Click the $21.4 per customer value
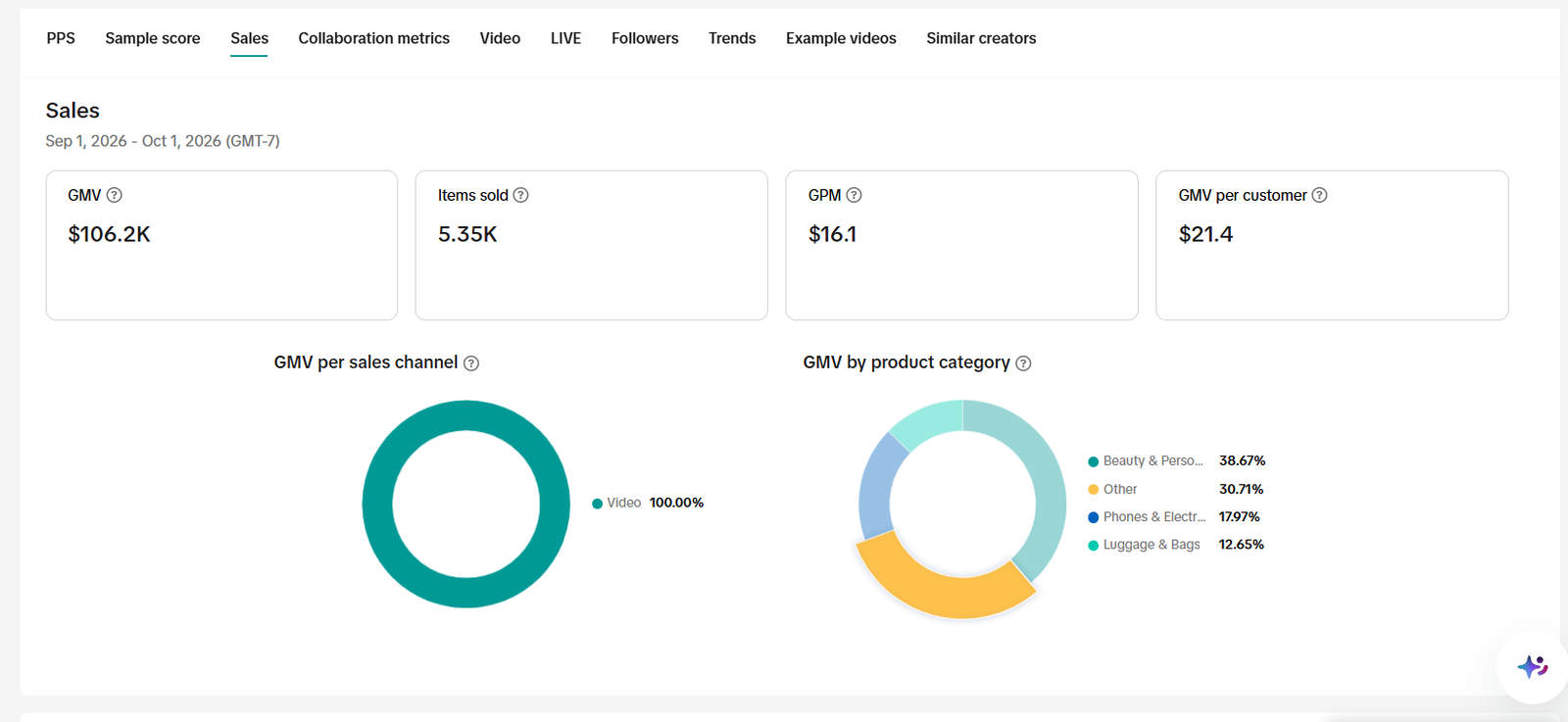 (x=1205, y=234)
